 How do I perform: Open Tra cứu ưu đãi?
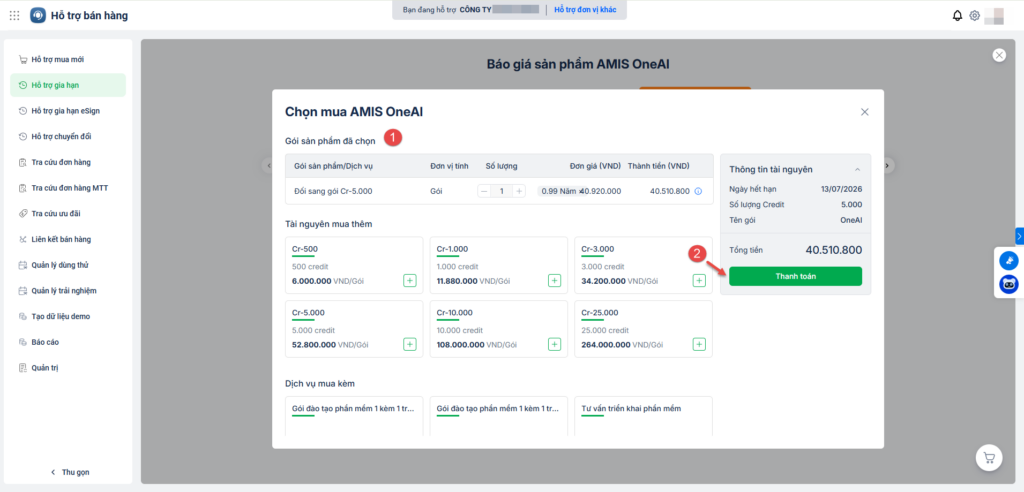point(68,214)
